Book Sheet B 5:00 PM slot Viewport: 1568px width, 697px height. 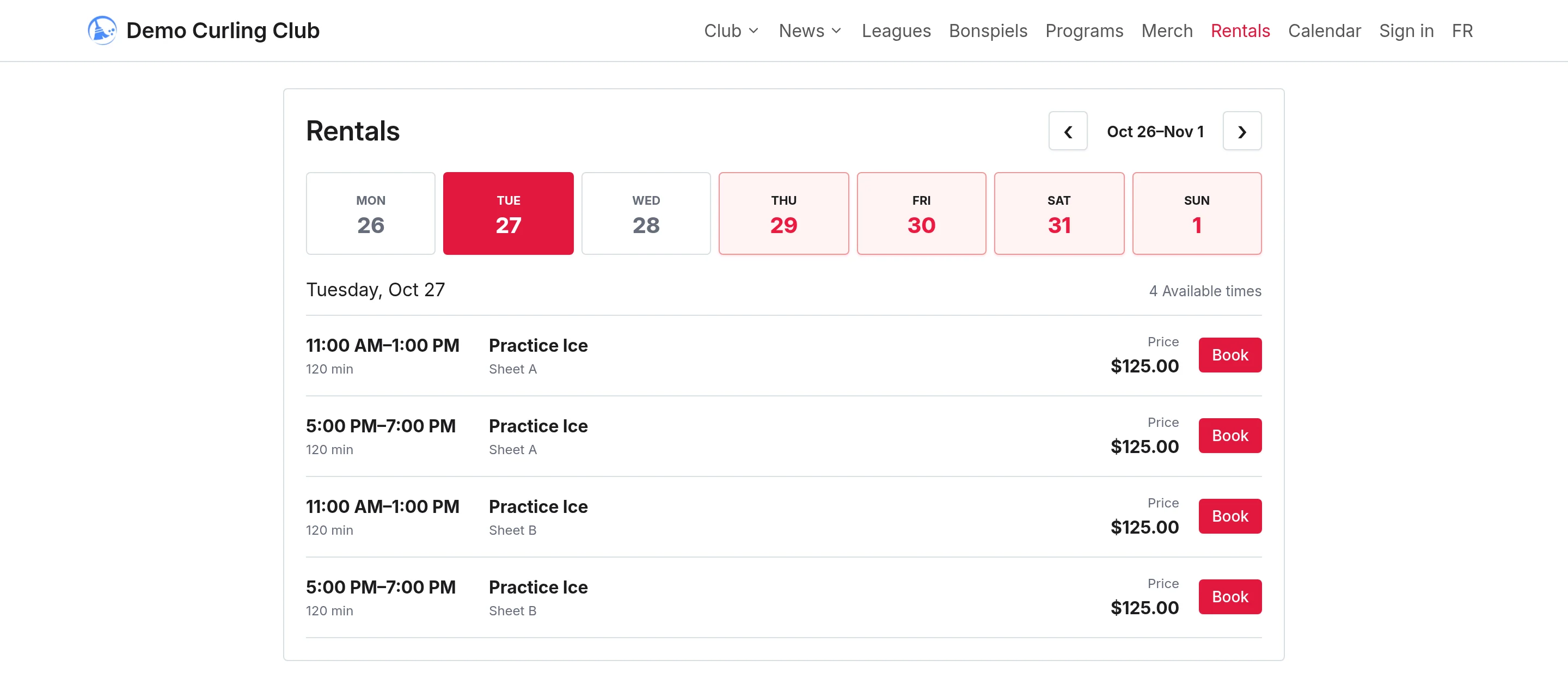click(x=1230, y=597)
